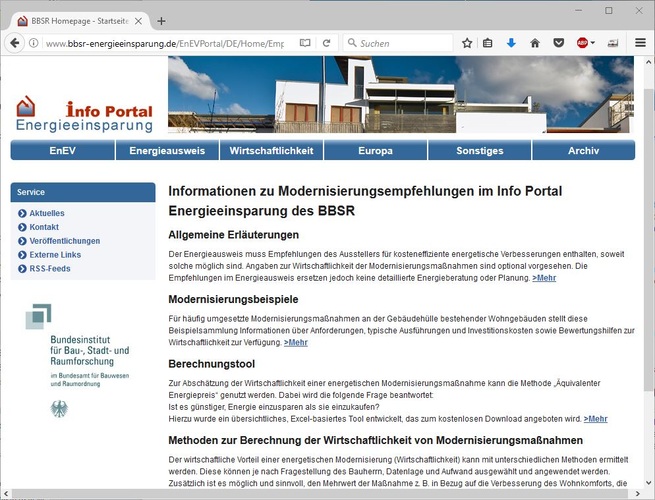The width and height of the screenshot is (655, 500).
Task: Follow the Mehr link under Berechnungstool
Action: 595,419
